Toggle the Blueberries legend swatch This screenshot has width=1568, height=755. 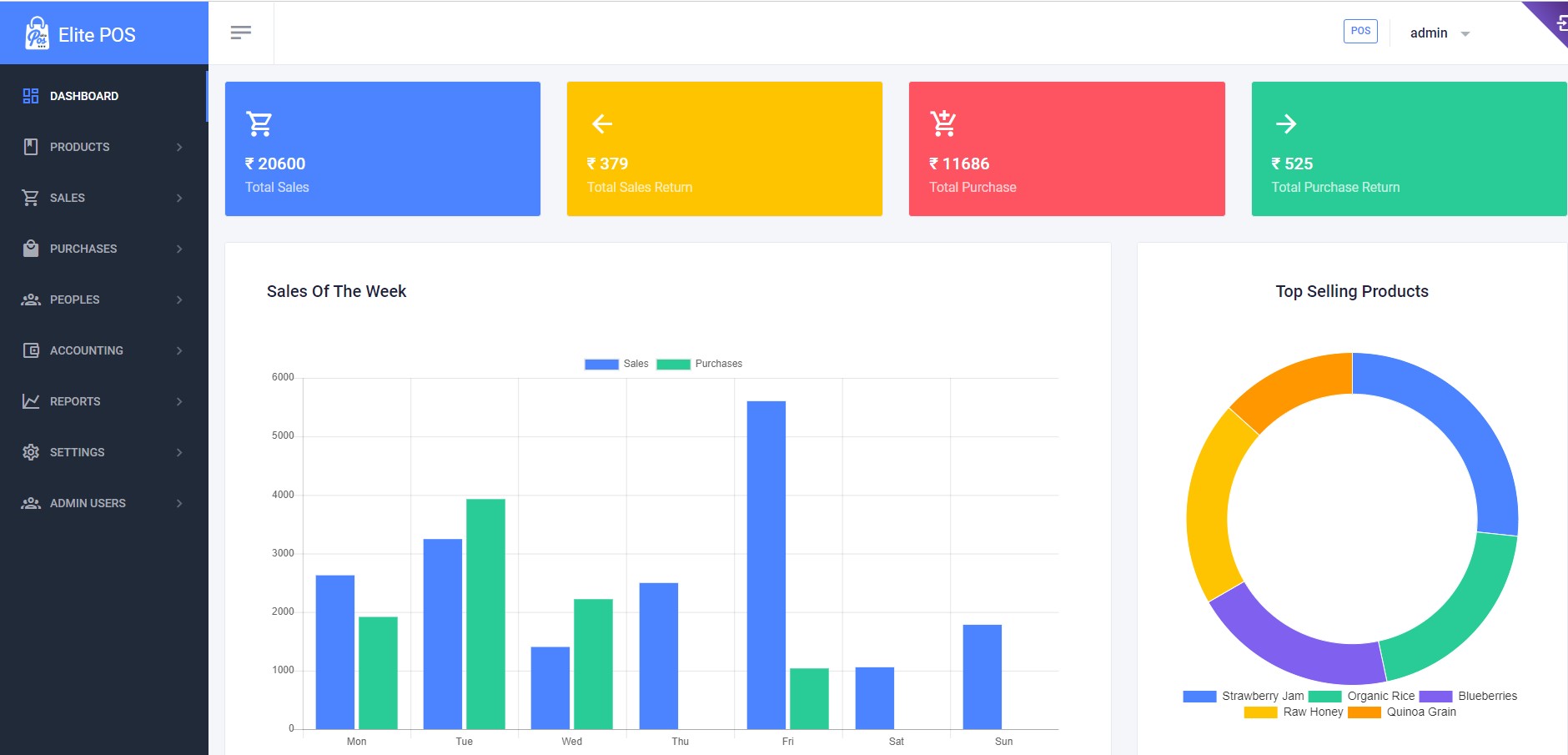[x=1435, y=696]
